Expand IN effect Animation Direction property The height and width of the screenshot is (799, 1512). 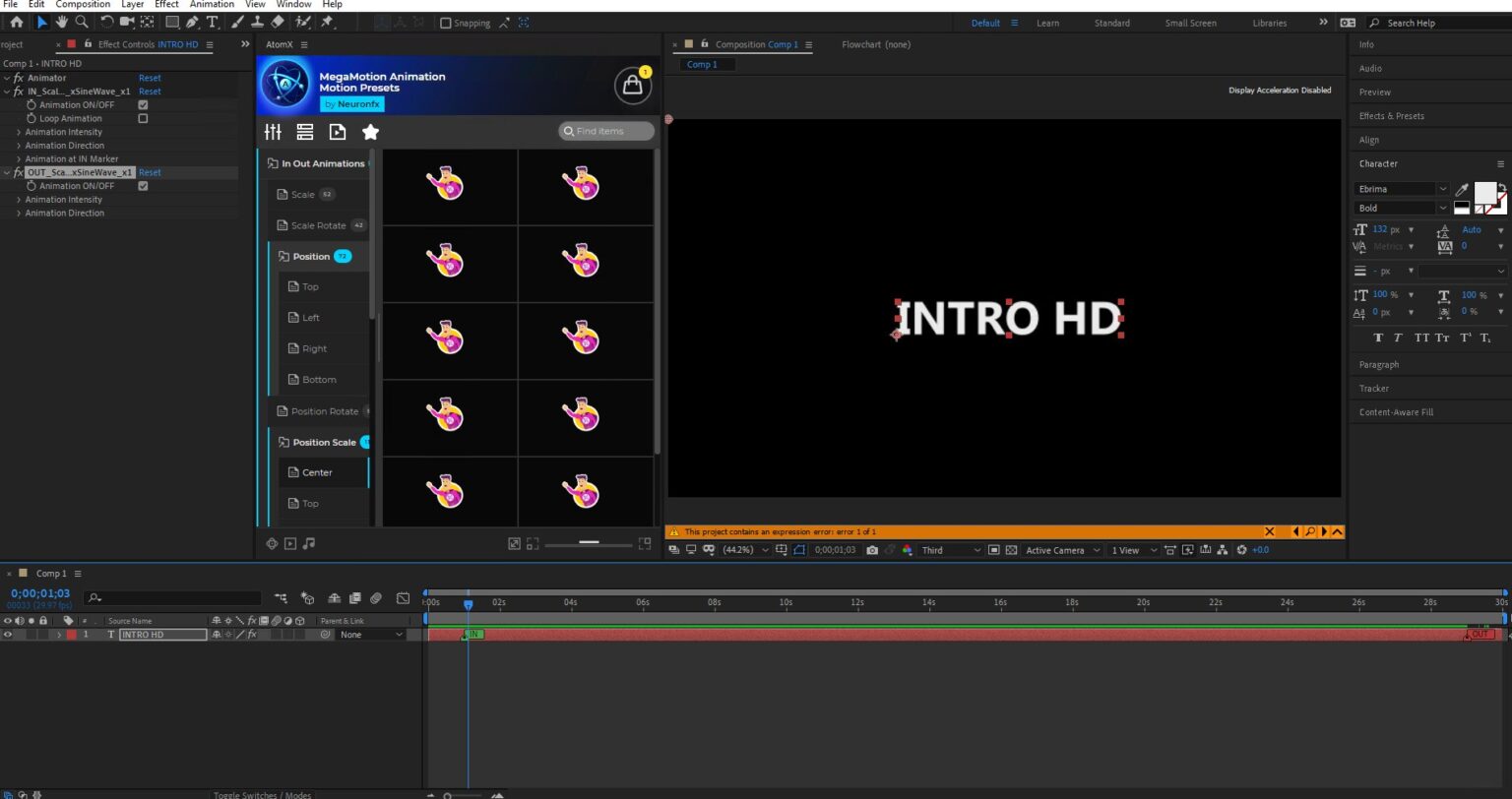[19, 146]
